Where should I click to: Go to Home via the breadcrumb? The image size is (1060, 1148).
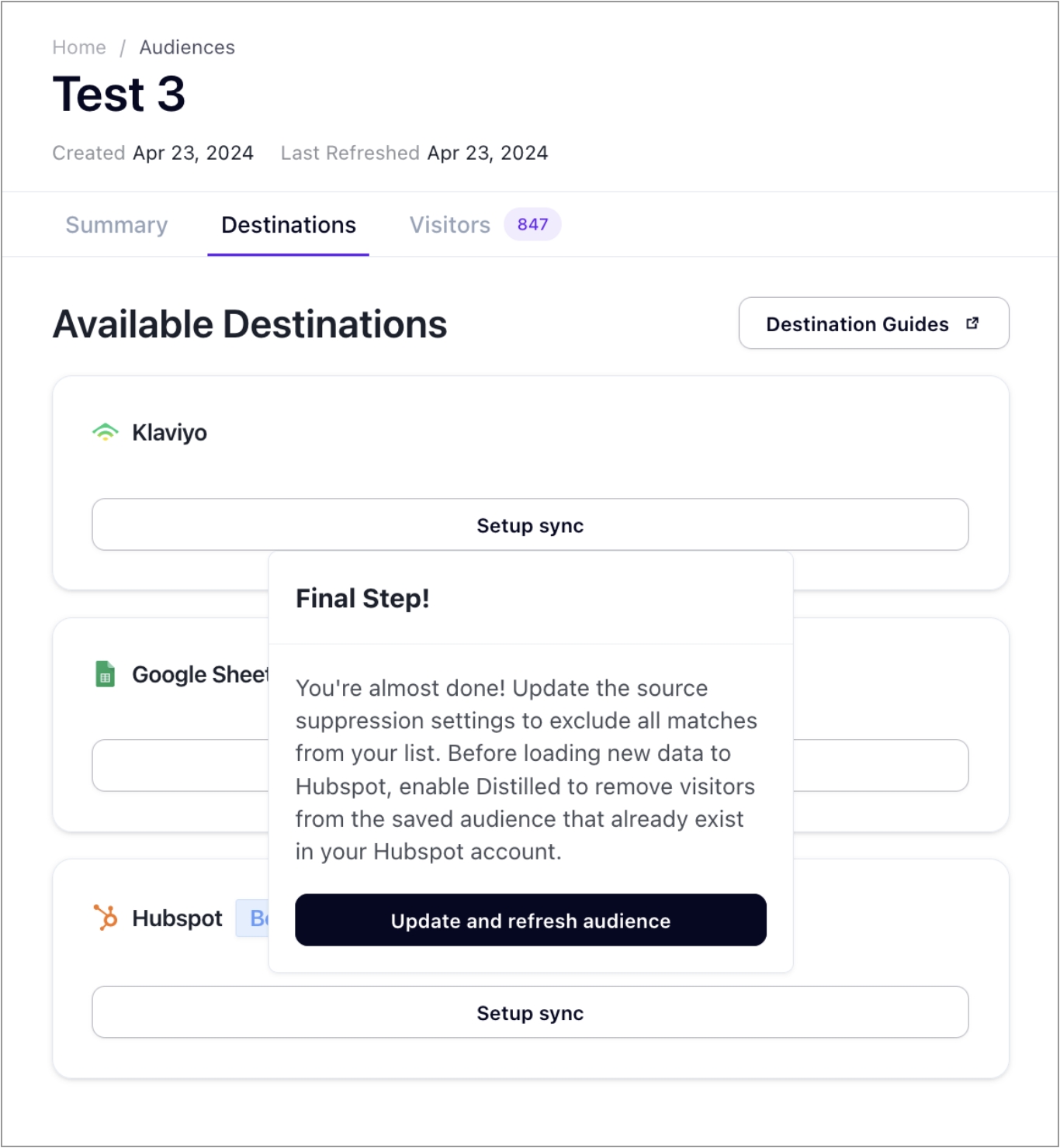[79, 47]
